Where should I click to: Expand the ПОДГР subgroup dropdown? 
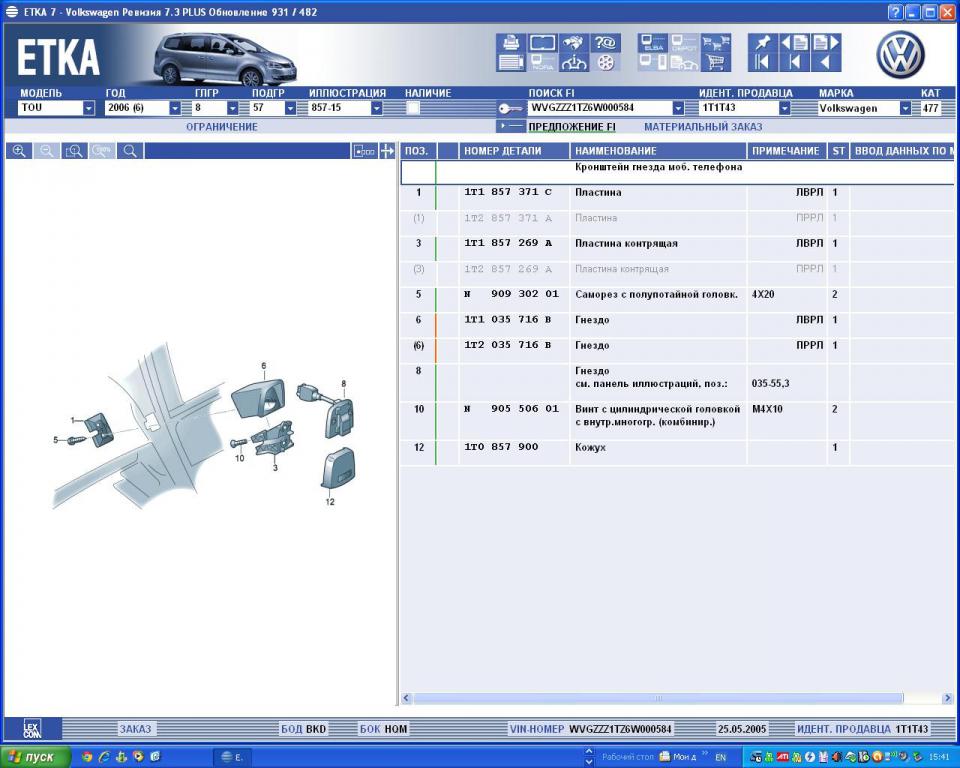pos(290,108)
